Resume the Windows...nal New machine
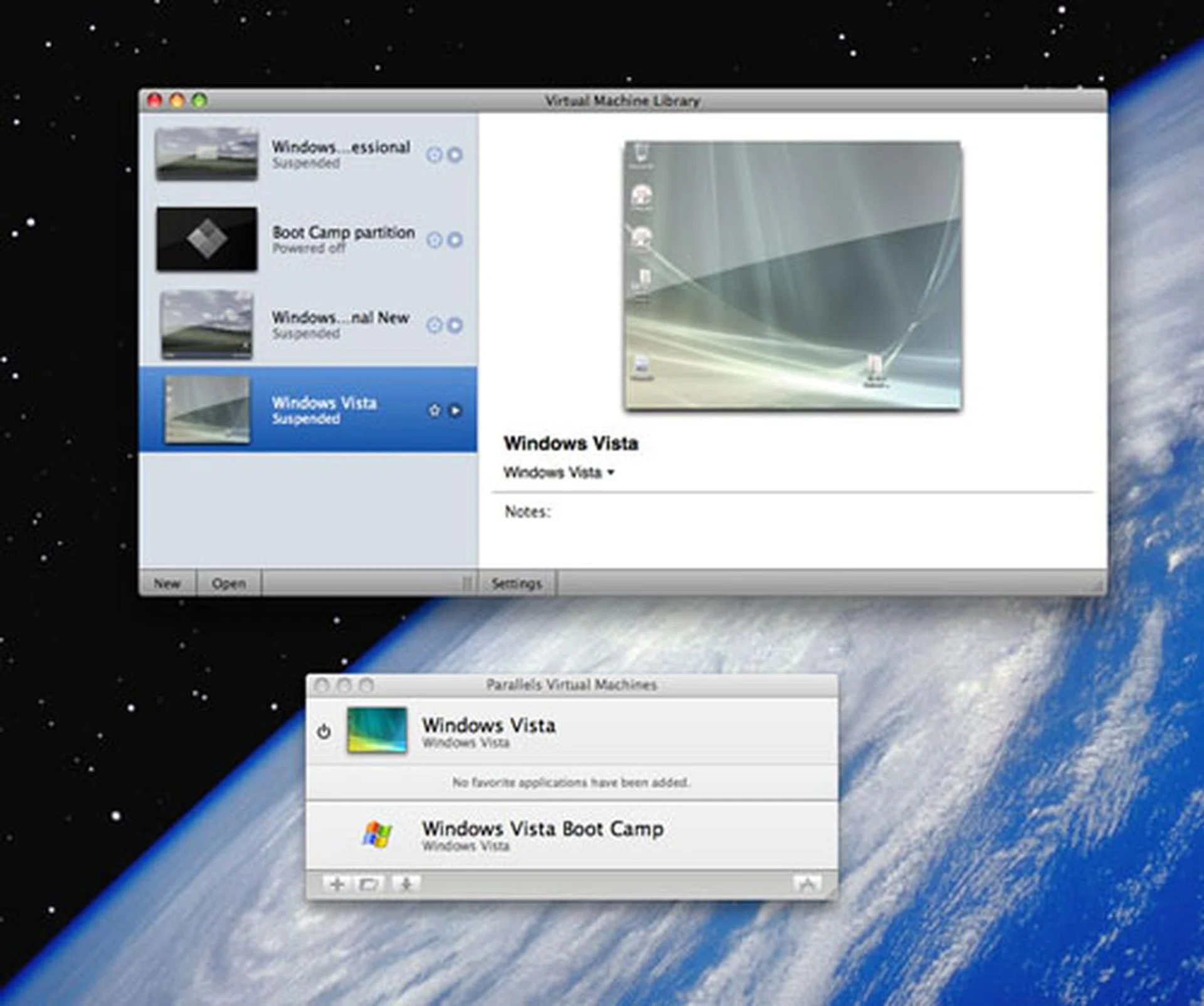1204x1006 pixels. [456, 325]
